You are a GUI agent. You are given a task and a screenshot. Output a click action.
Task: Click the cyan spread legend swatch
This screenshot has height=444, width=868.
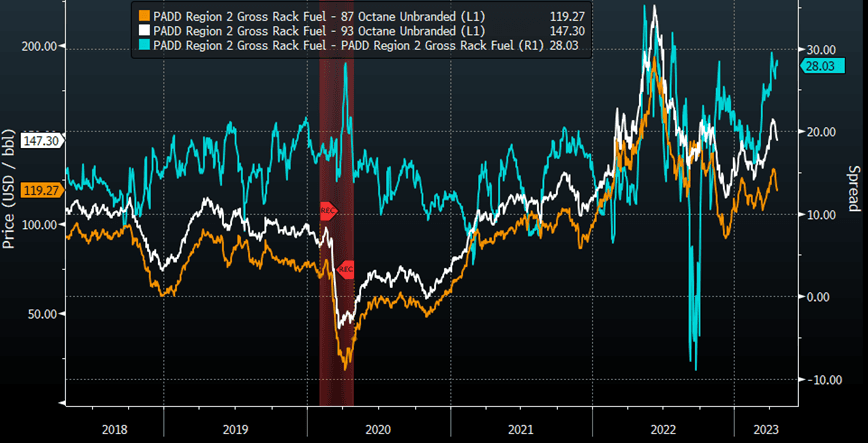(146, 45)
